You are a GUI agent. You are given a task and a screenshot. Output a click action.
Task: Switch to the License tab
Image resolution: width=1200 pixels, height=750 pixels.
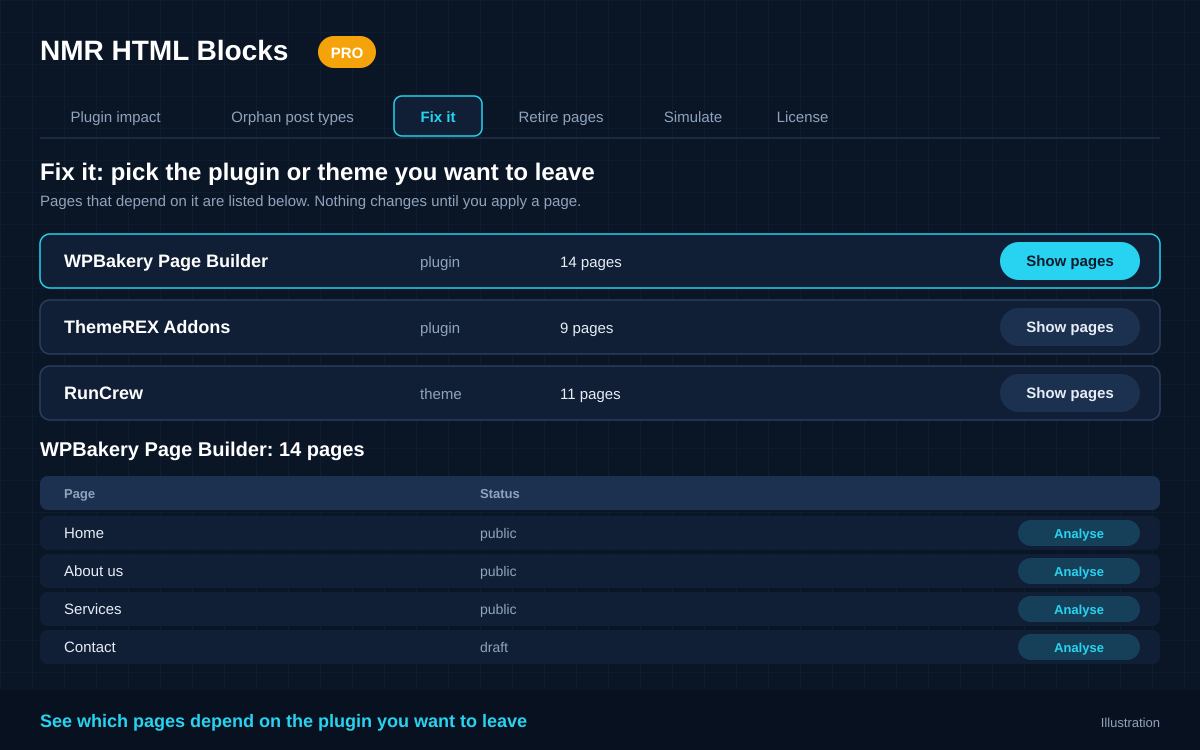(802, 117)
